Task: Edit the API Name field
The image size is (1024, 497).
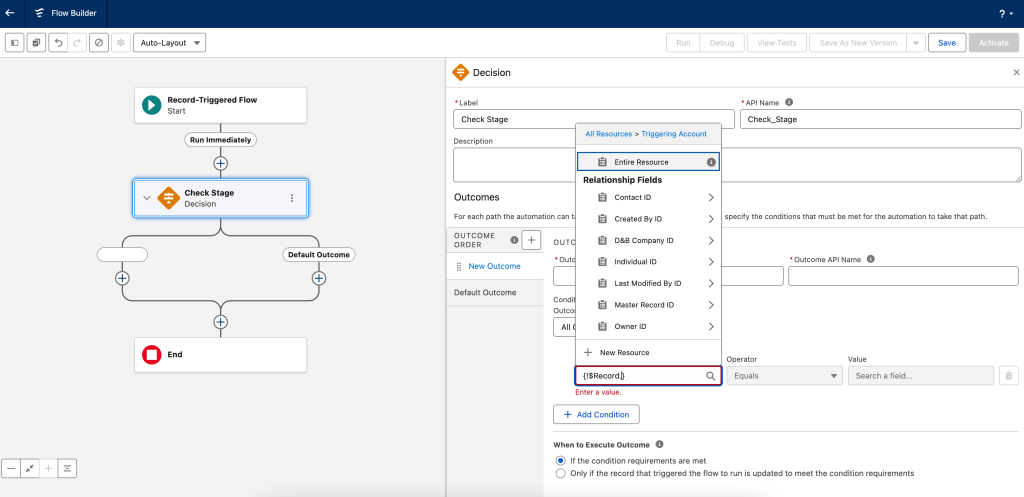Action: [x=880, y=119]
